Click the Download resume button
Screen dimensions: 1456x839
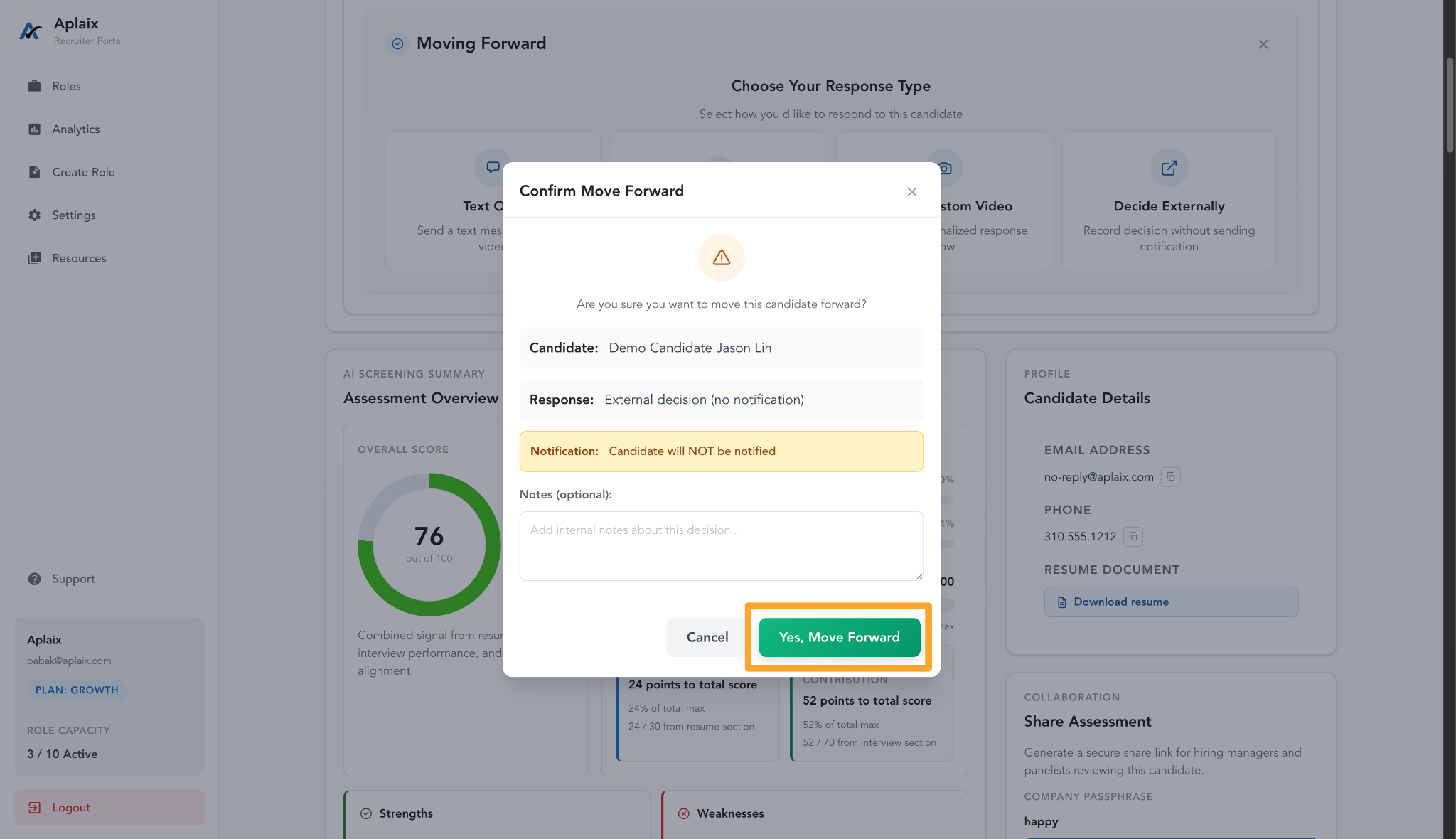[x=1171, y=602]
